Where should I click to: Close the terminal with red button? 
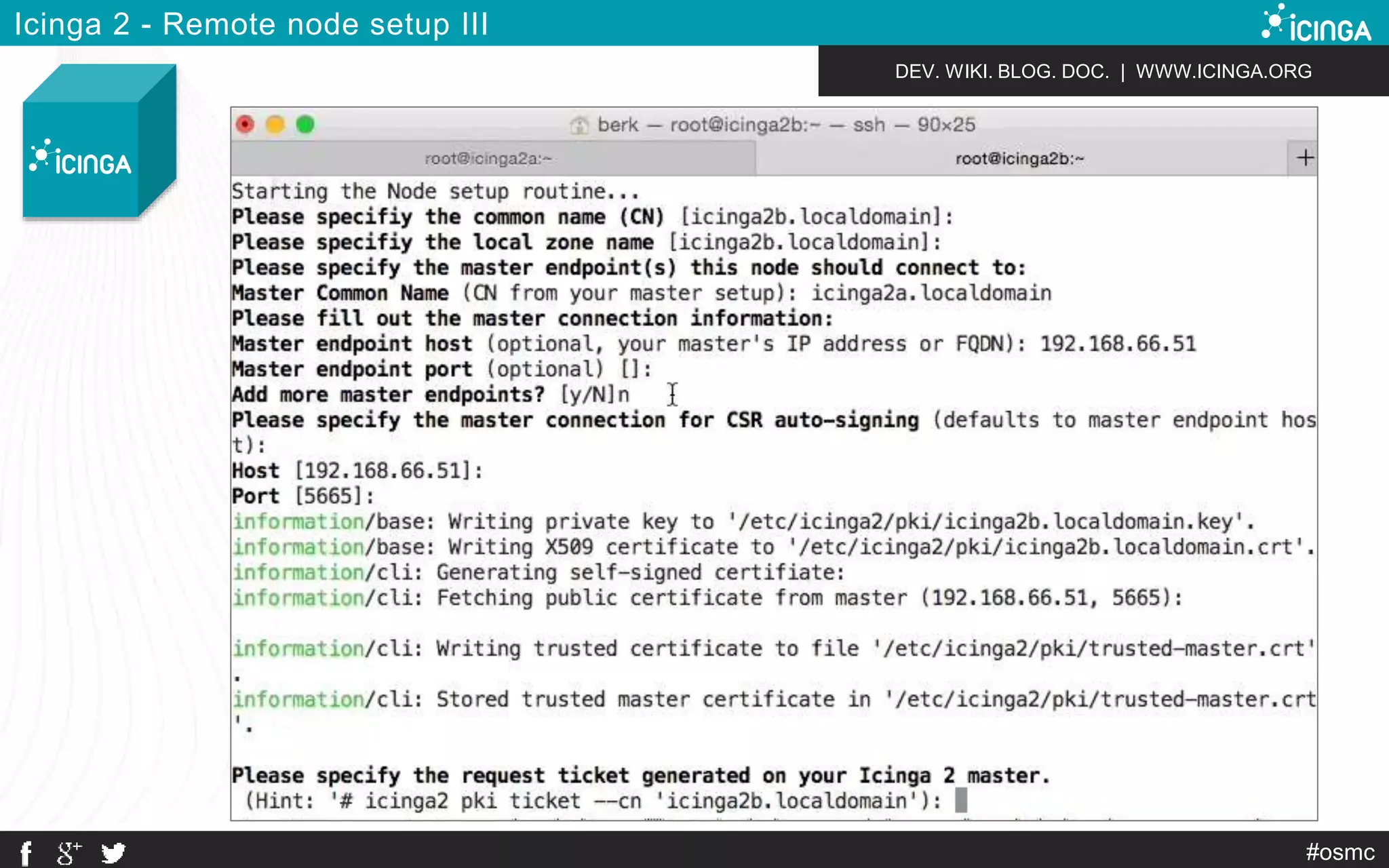(245, 125)
